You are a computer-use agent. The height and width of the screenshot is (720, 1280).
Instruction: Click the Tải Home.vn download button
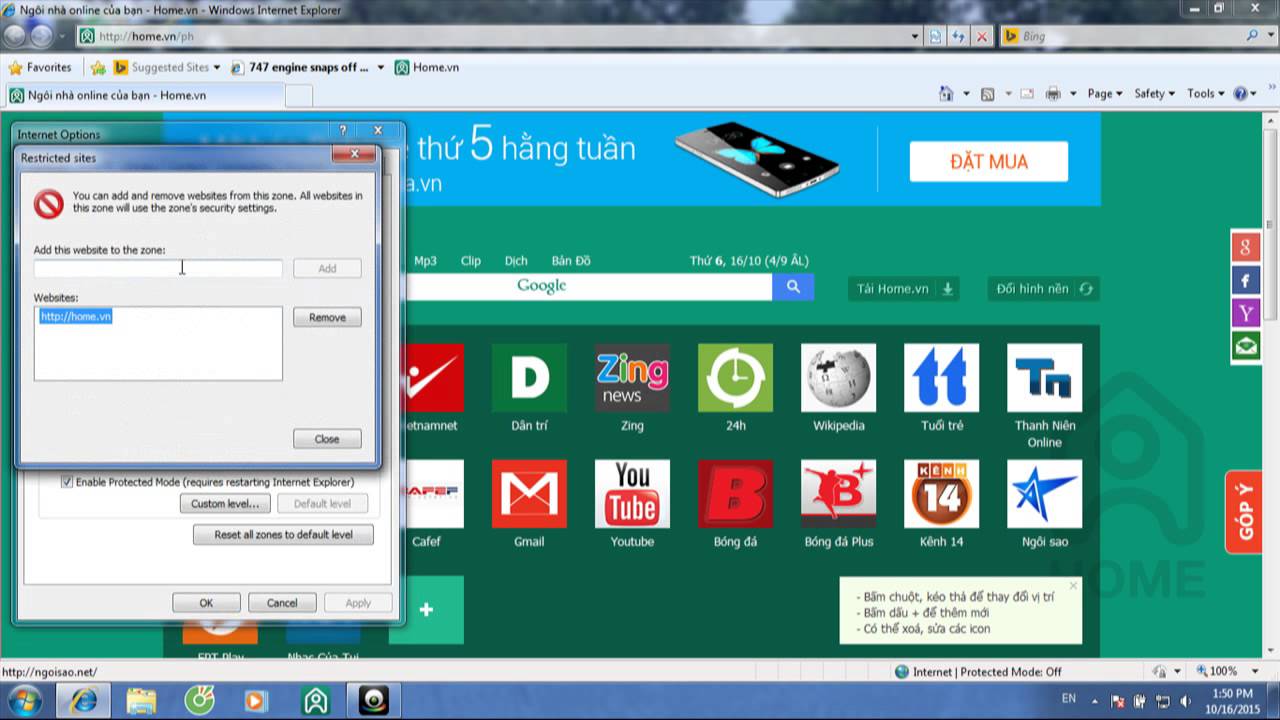(905, 288)
